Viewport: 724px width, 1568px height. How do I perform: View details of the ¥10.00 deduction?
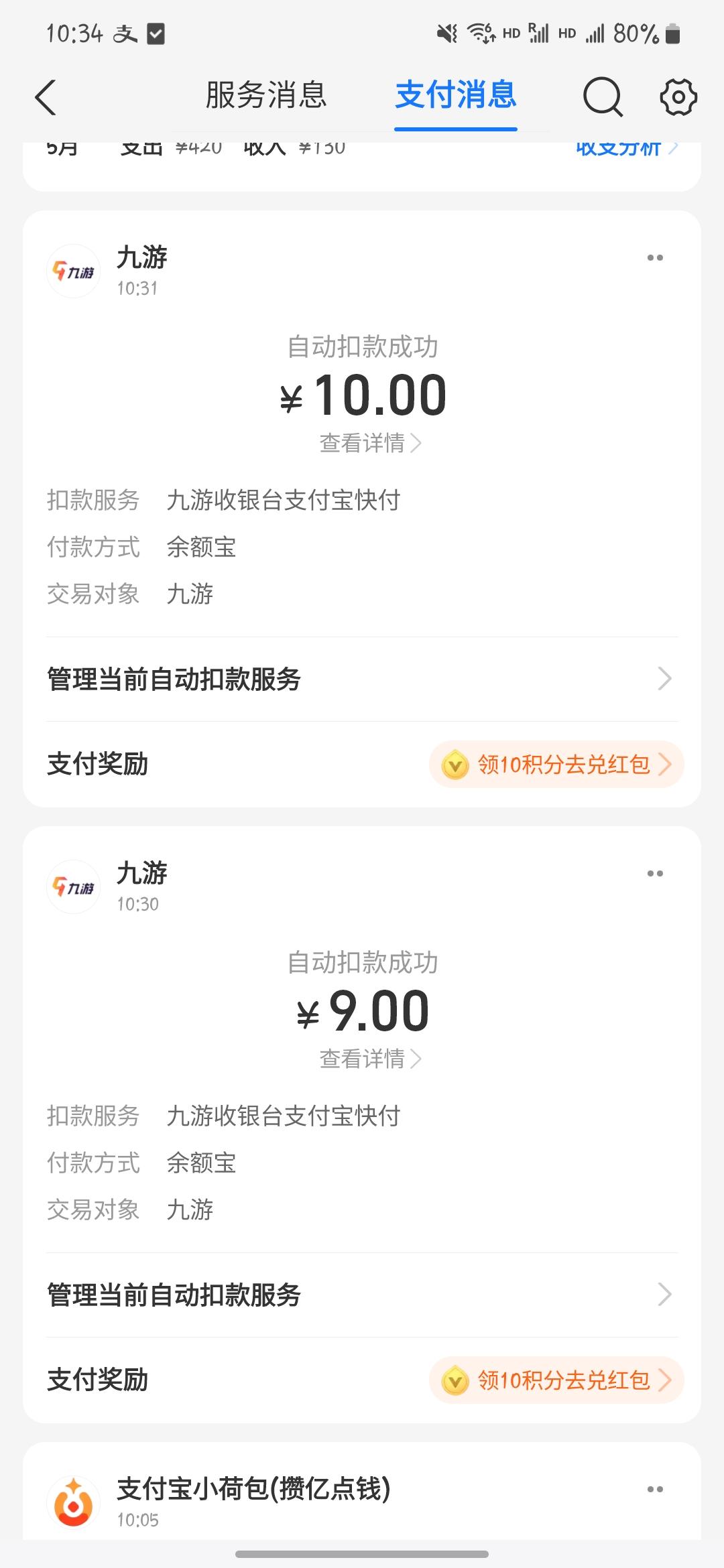(369, 443)
